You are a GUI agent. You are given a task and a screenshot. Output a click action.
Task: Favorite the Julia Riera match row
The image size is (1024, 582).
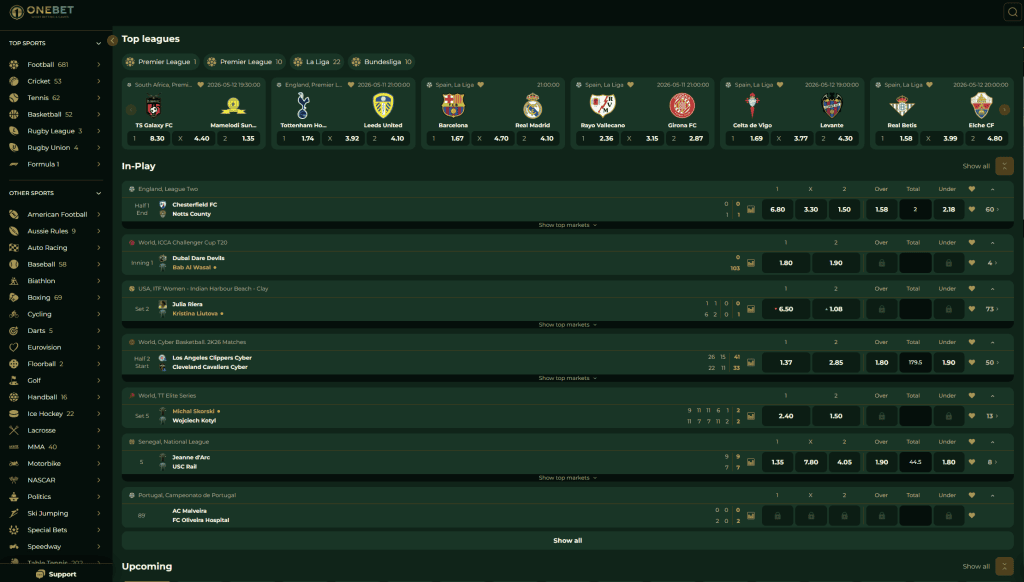click(972, 309)
